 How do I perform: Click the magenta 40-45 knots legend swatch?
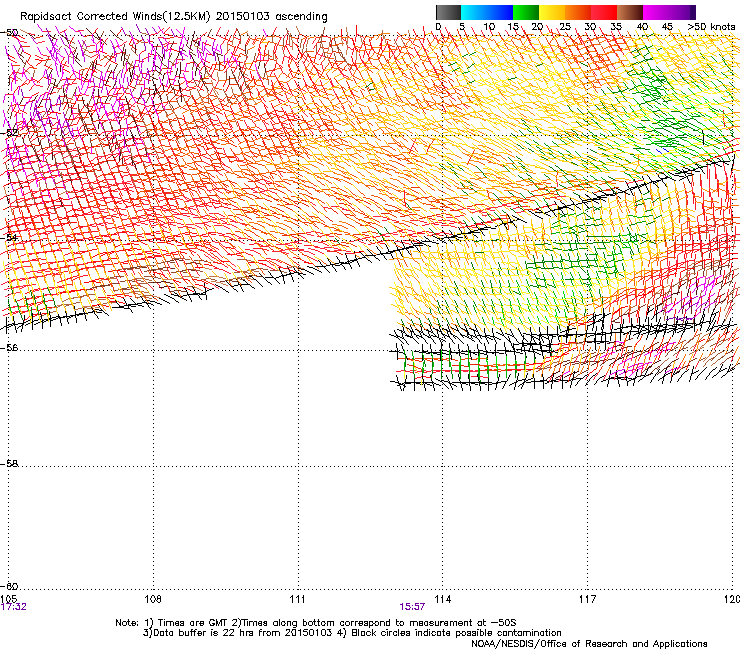click(656, 12)
